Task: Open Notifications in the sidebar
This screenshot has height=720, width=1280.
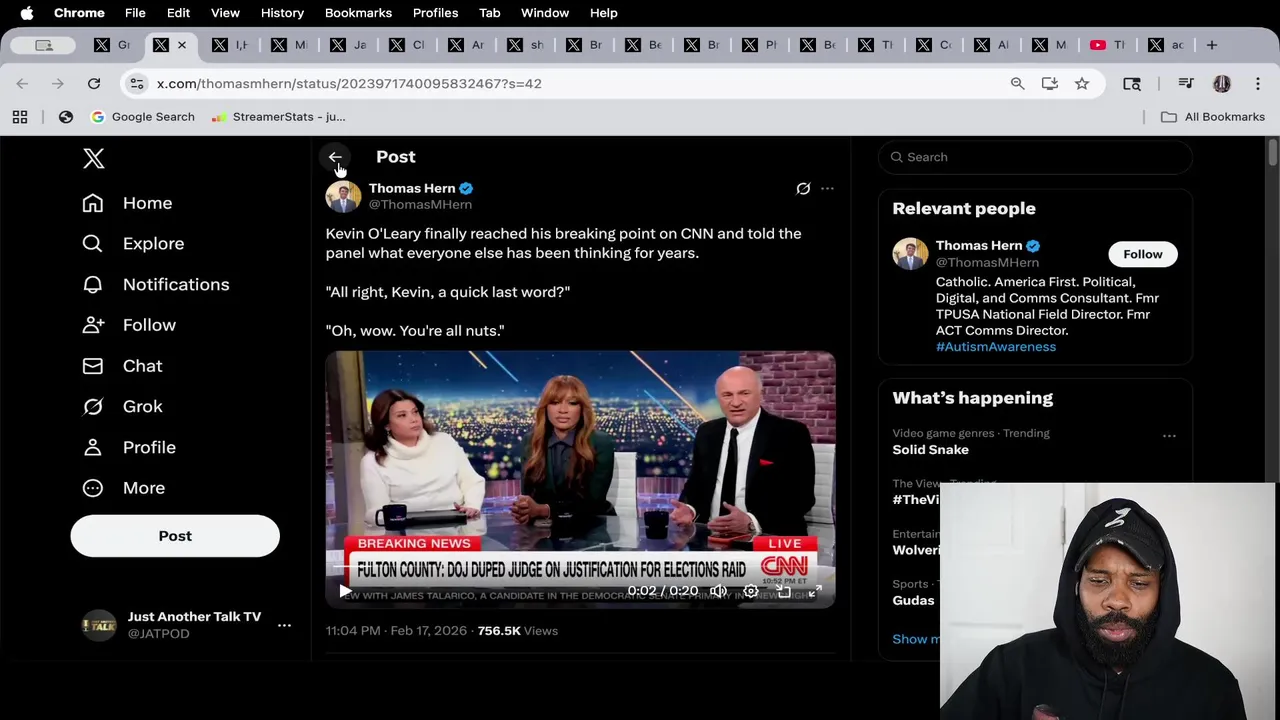Action: (155, 285)
